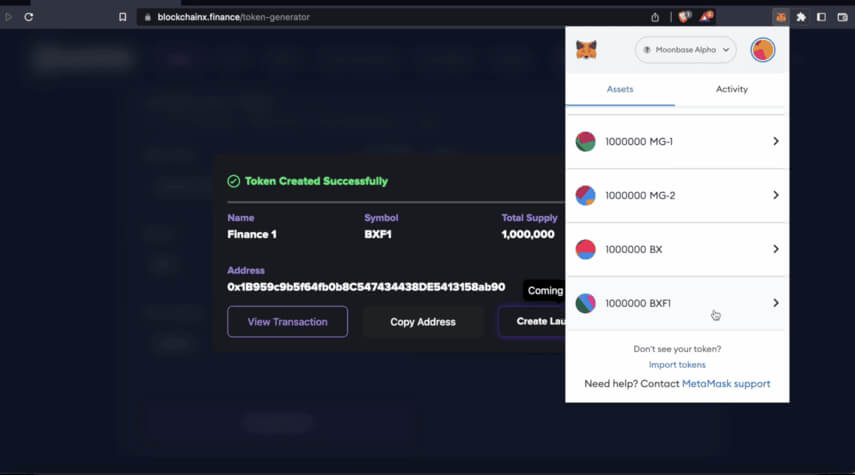The height and width of the screenshot is (475, 855).
Task: Expand the MG-1 token row chevron
Action: click(775, 141)
